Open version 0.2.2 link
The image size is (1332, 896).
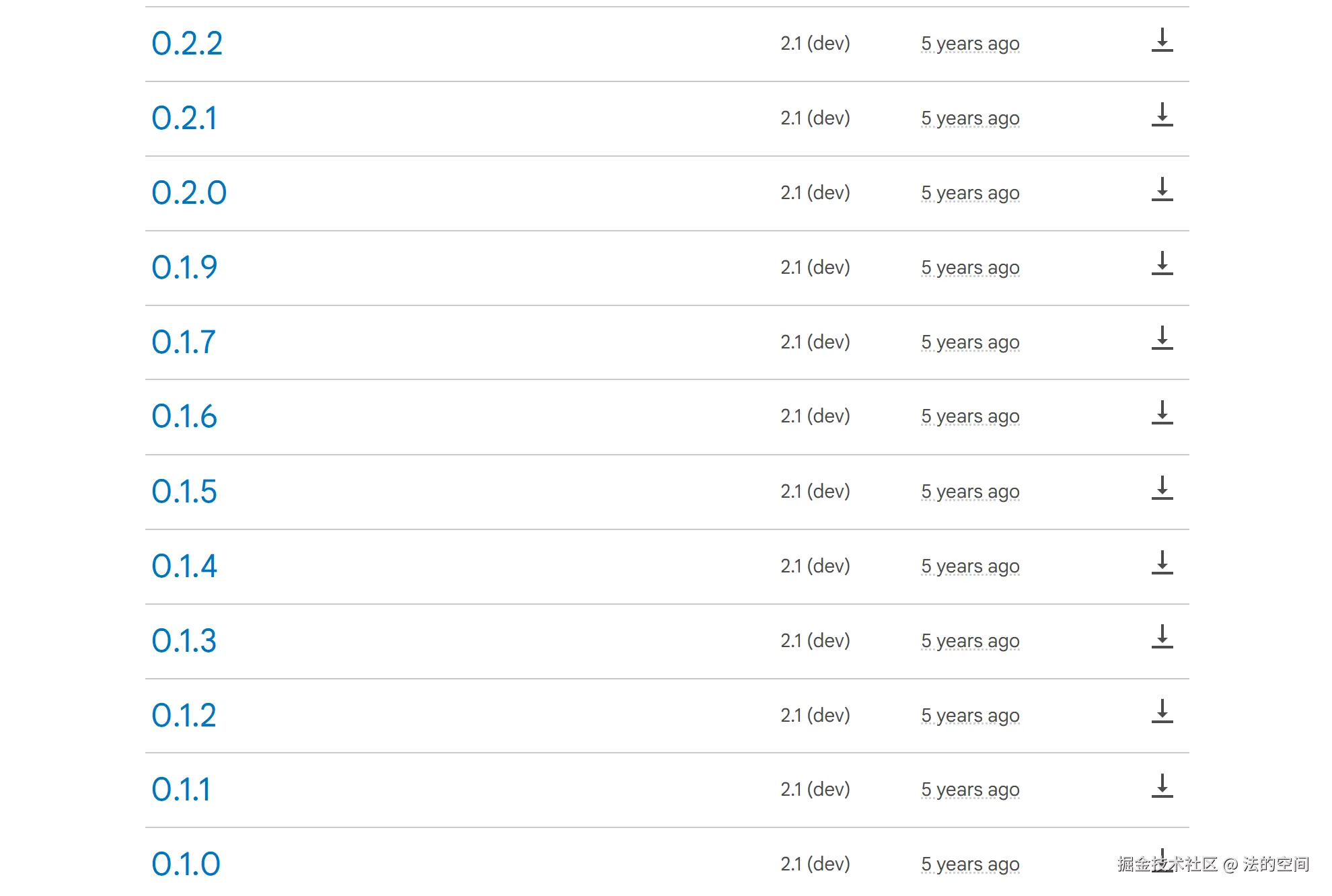click(187, 44)
